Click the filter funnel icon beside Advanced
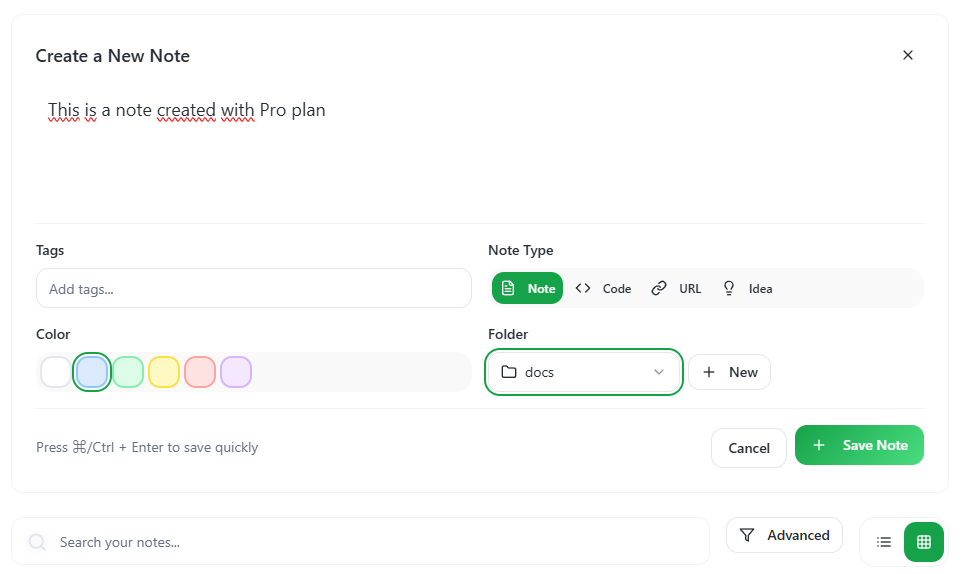962x574 pixels. [747, 536]
